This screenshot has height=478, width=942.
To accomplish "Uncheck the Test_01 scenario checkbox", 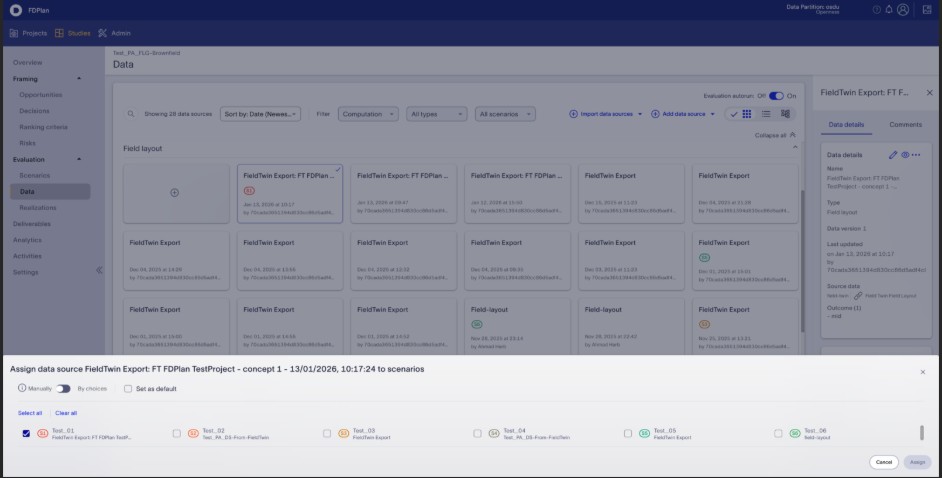I will (x=26, y=433).
